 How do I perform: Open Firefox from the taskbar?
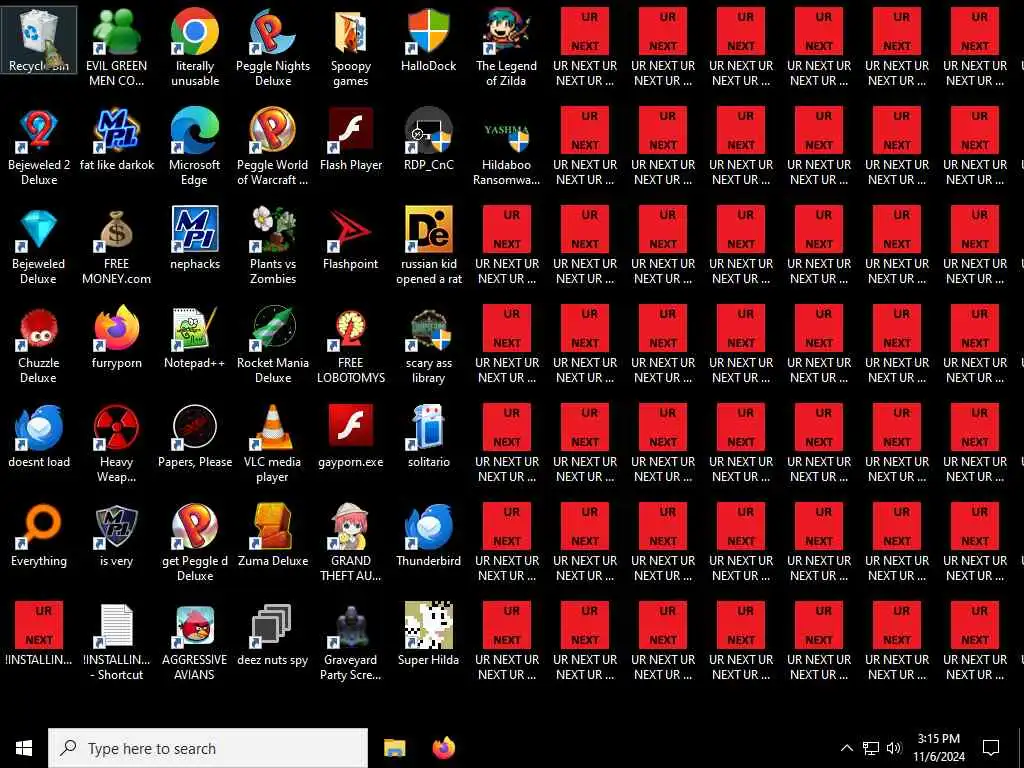pyautogui.click(x=444, y=748)
